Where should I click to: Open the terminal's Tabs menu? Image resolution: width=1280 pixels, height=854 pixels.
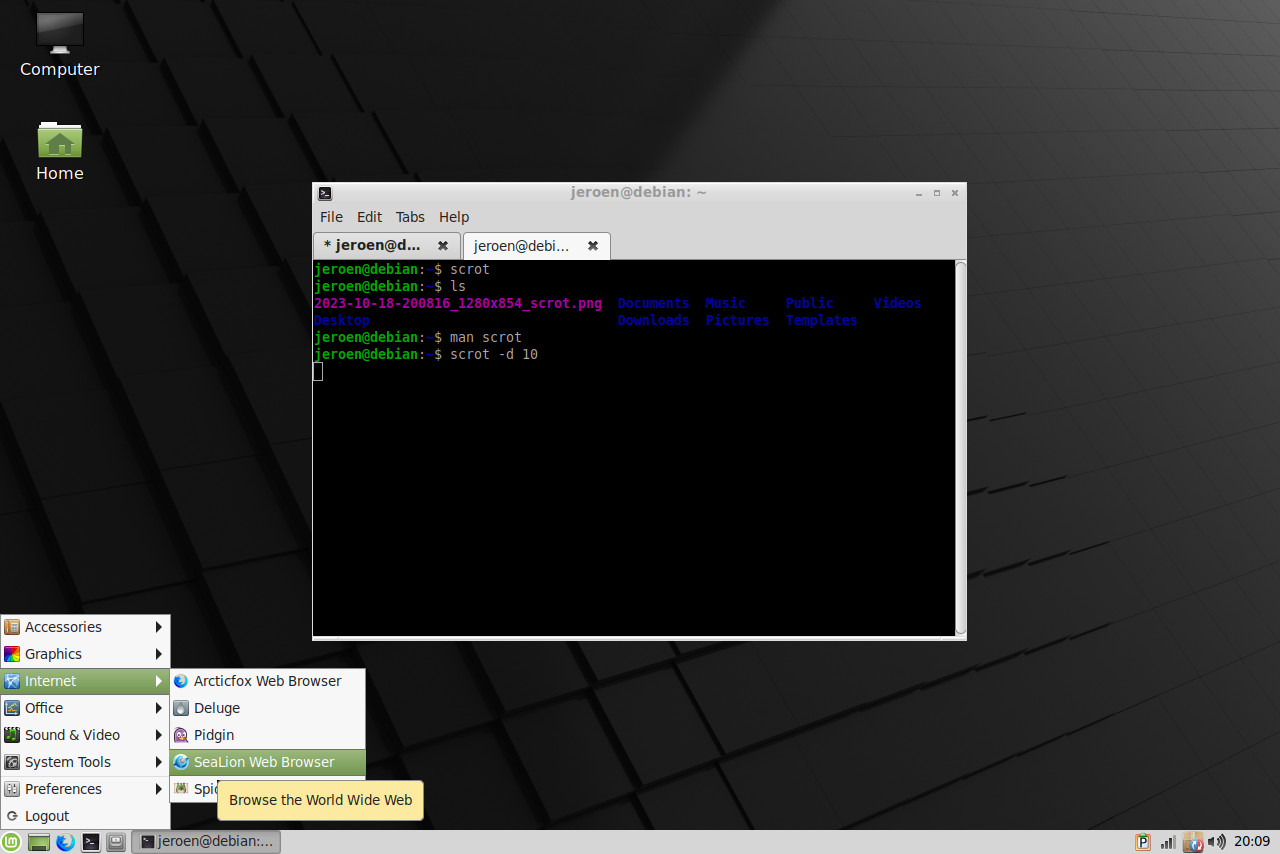click(410, 217)
